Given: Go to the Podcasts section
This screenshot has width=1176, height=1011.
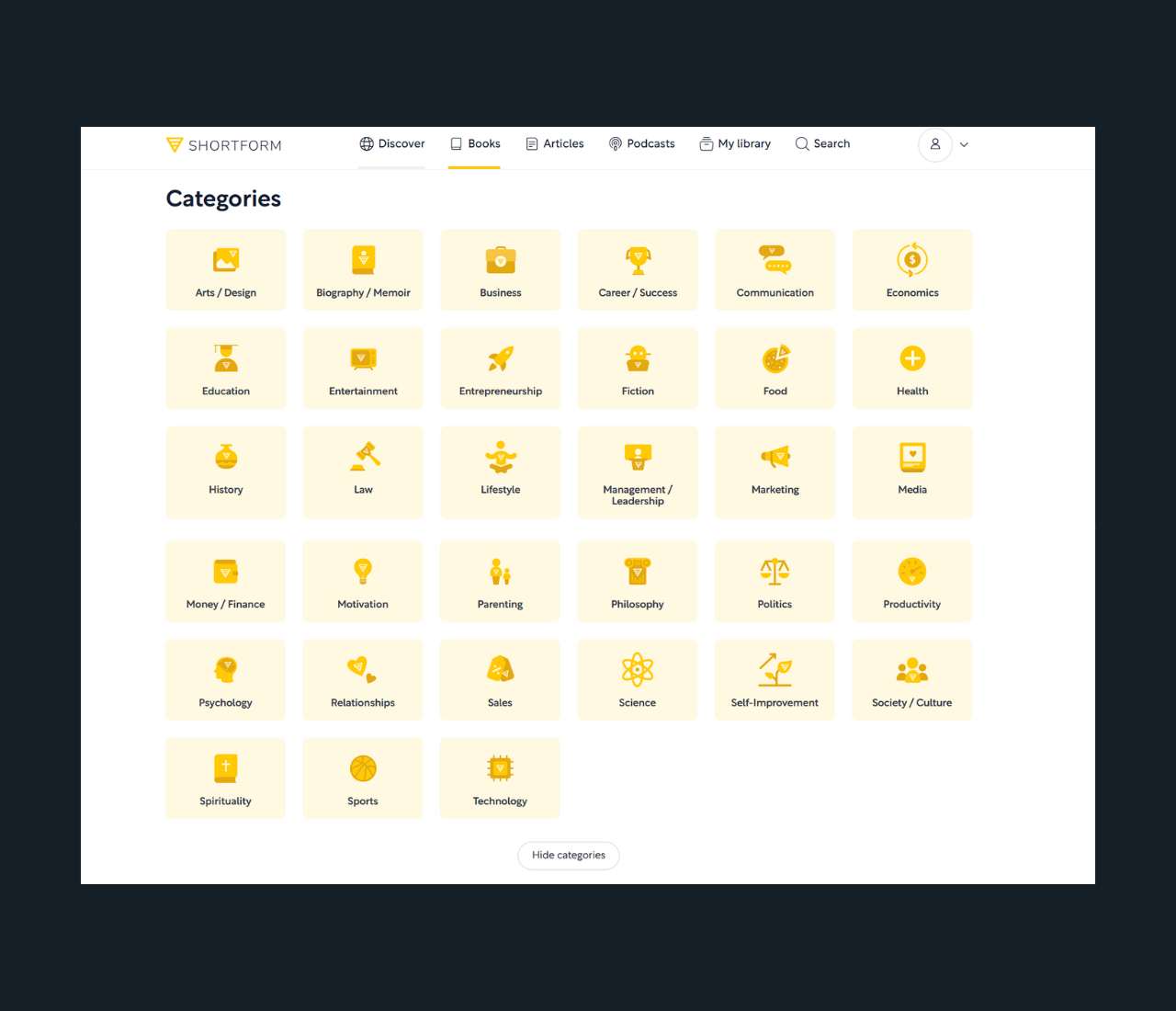Looking at the screenshot, I should point(642,144).
